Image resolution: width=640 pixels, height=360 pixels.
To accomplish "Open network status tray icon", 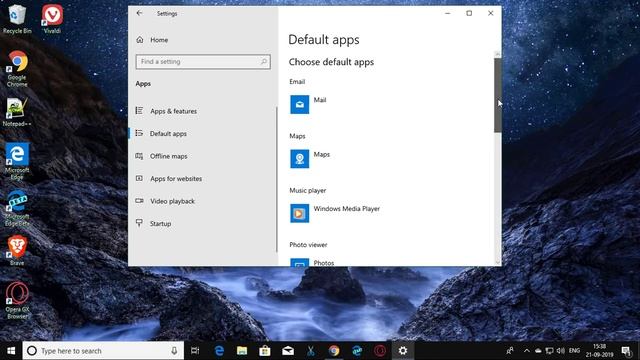I will [x=549, y=351].
